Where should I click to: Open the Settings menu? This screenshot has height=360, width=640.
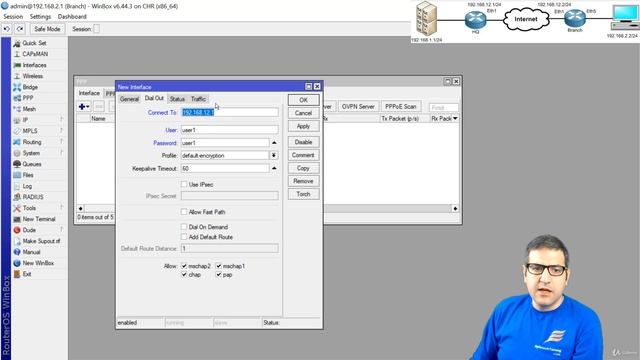pos(40,17)
